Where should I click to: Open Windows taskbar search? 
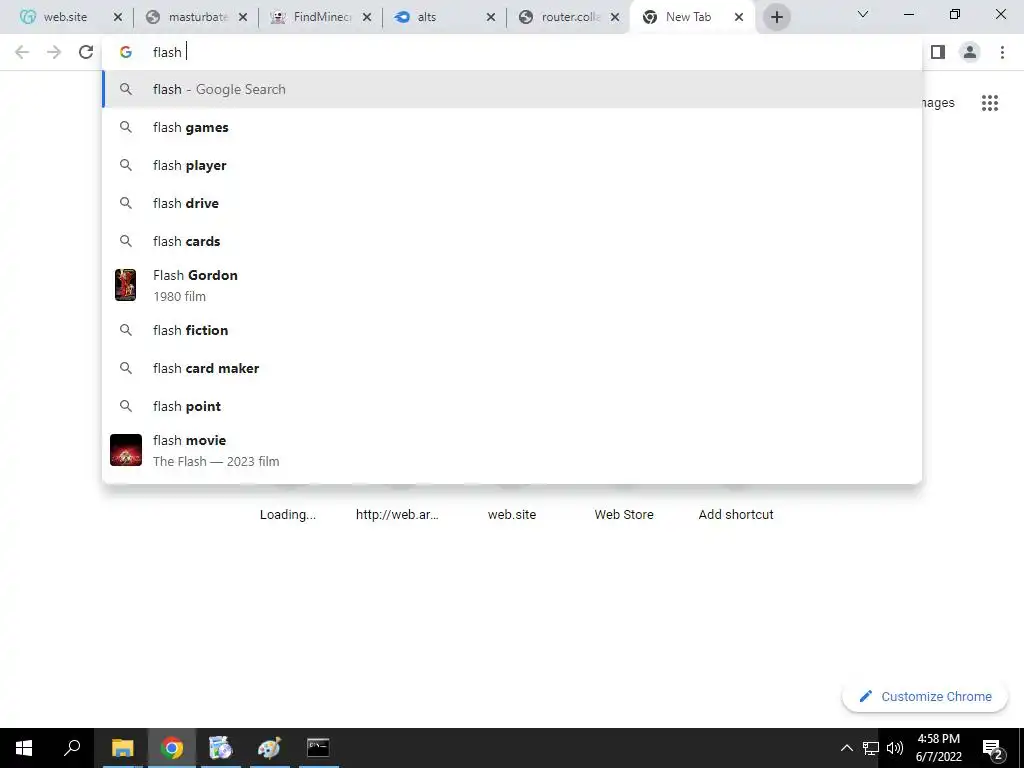coord(72,748)
